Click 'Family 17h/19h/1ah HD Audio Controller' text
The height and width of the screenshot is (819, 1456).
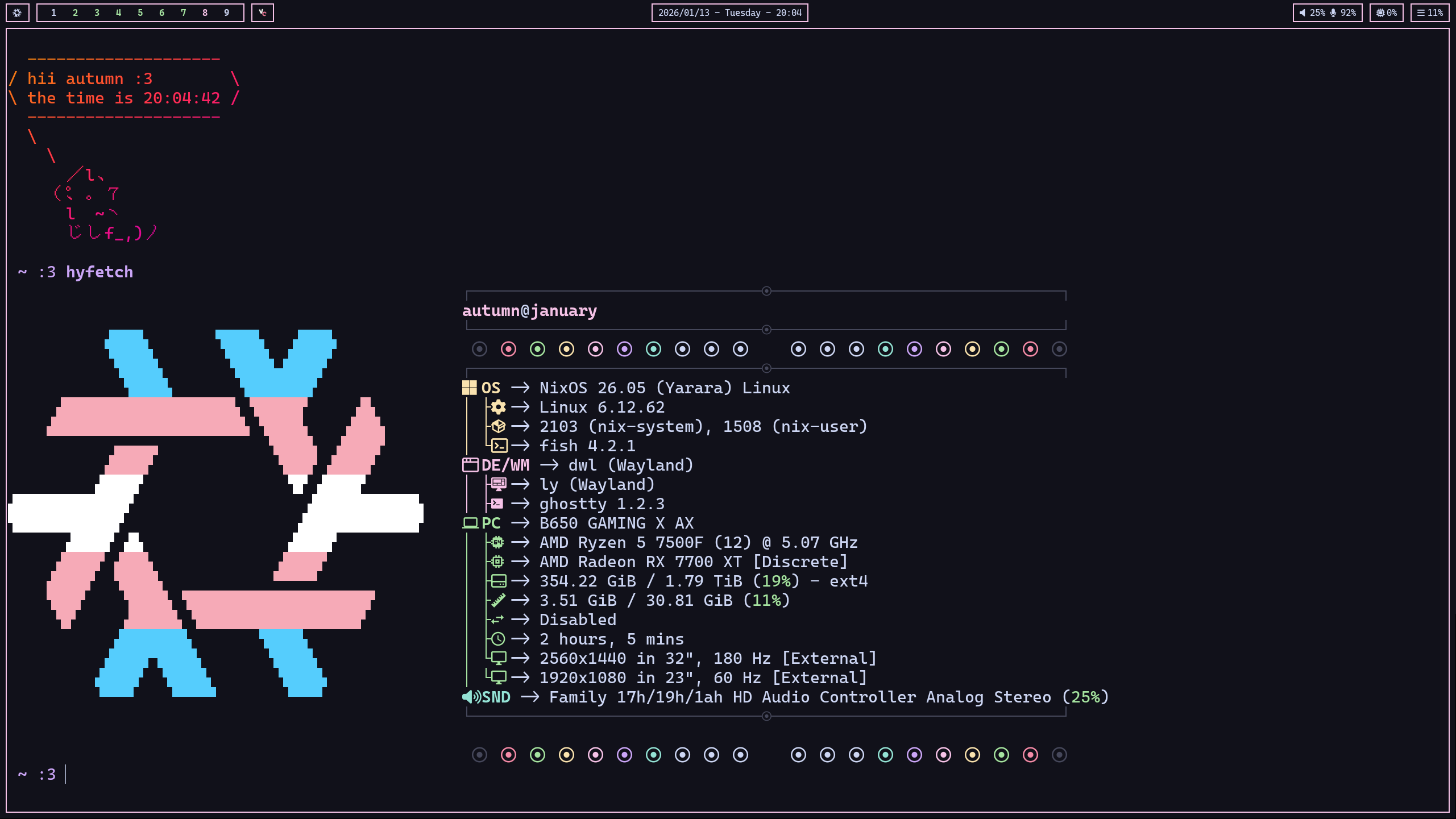coord(733,697)
